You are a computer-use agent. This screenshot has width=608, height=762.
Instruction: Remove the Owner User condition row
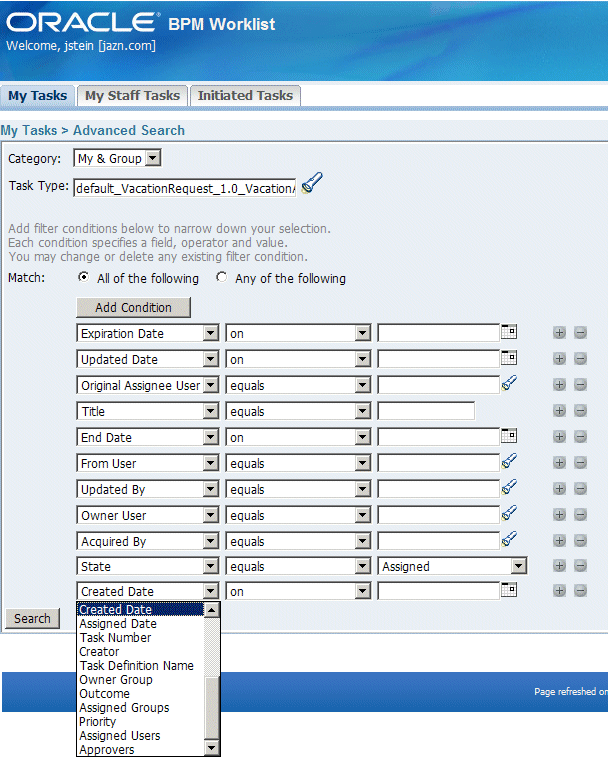580,515
